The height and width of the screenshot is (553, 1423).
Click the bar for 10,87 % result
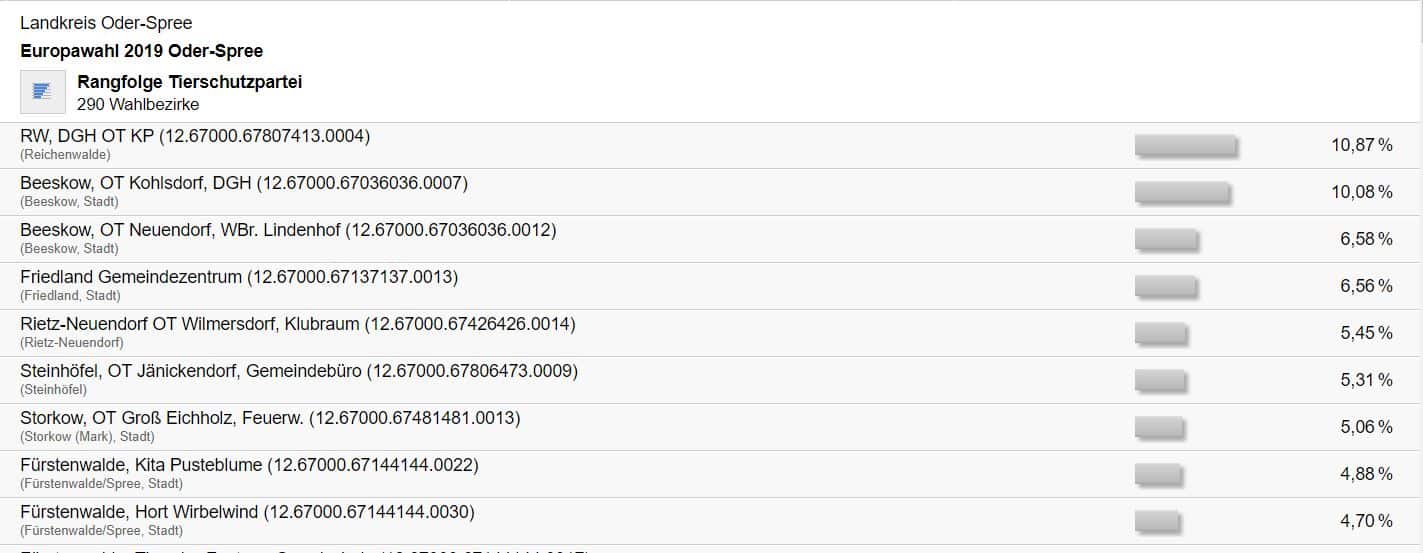tap(1185, 146)
